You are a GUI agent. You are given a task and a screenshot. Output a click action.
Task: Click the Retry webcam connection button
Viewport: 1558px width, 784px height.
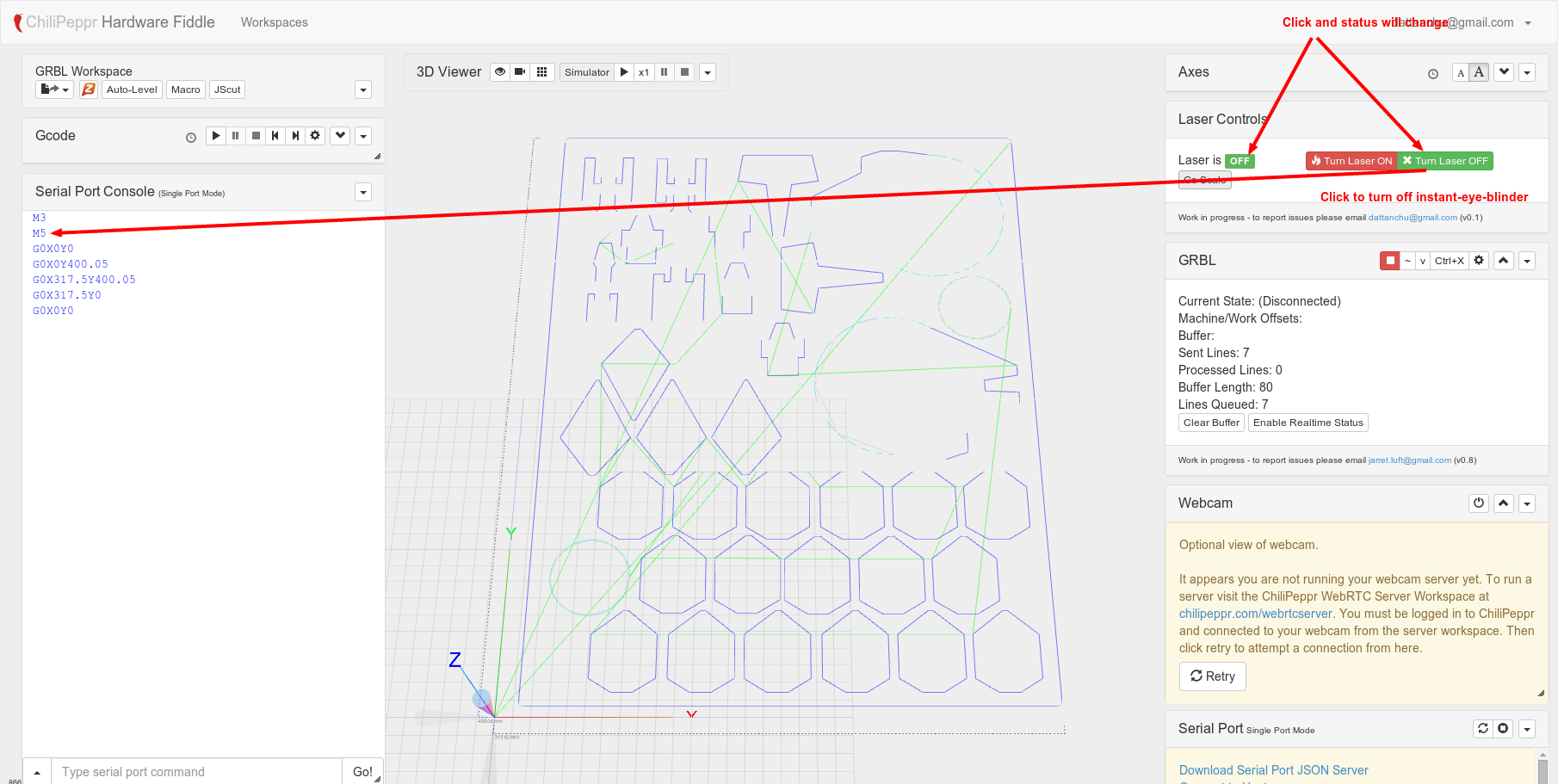[x=1212, y=676]
